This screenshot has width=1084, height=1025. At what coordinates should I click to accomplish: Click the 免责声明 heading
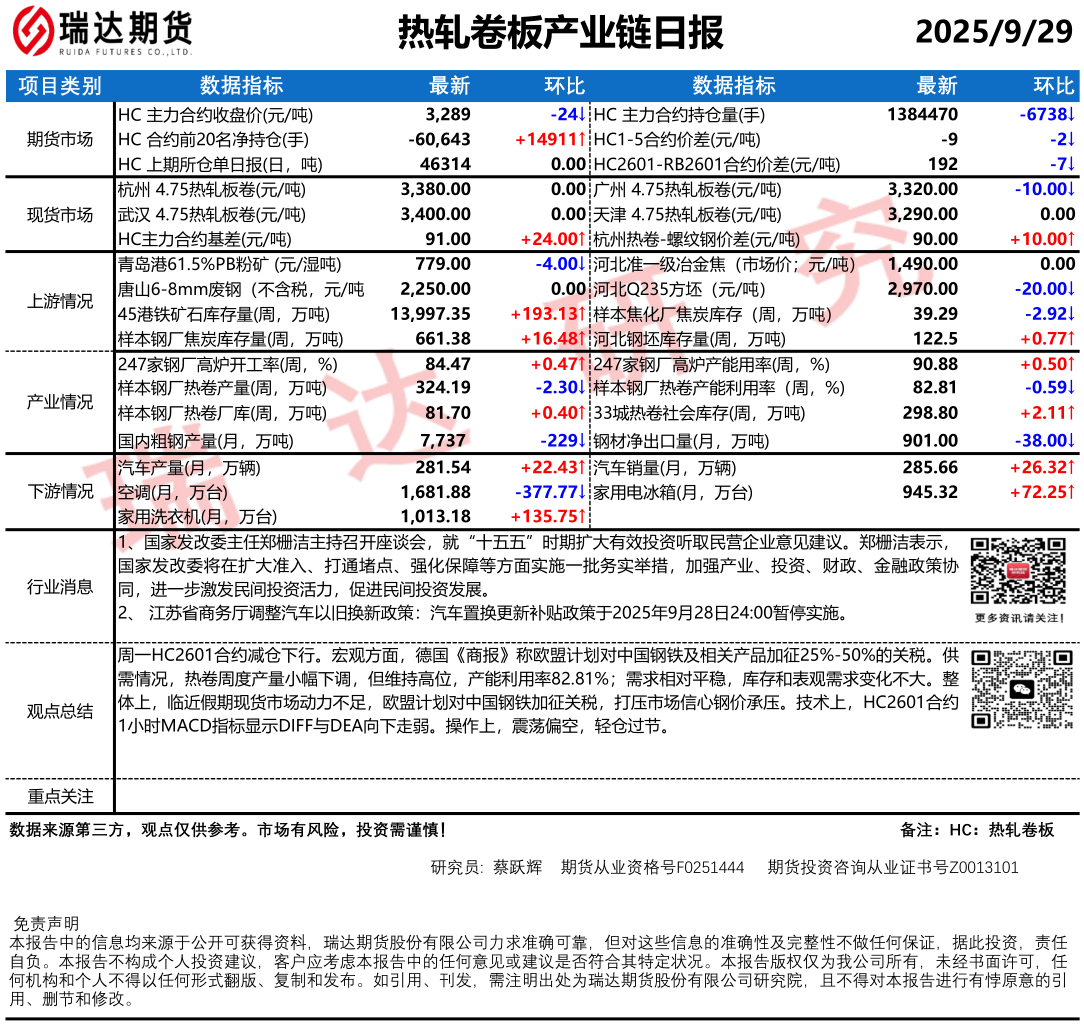45,923
